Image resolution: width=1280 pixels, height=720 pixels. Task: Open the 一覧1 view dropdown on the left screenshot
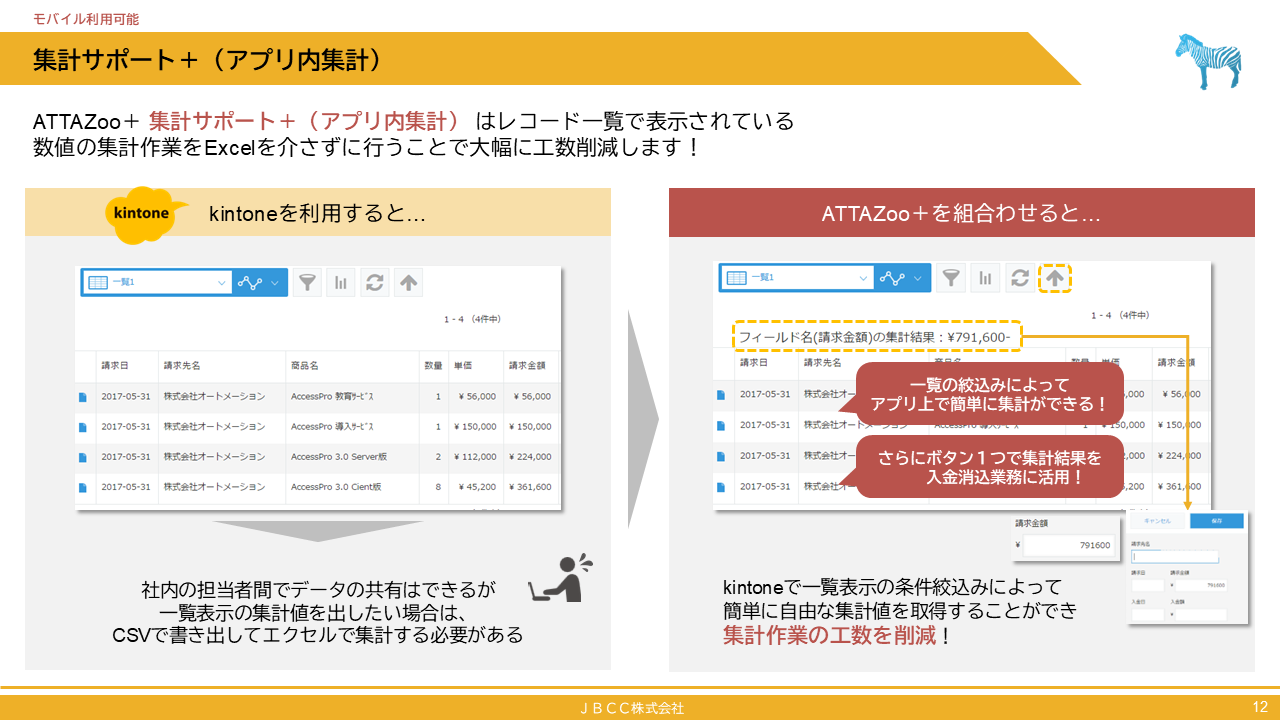160,283
